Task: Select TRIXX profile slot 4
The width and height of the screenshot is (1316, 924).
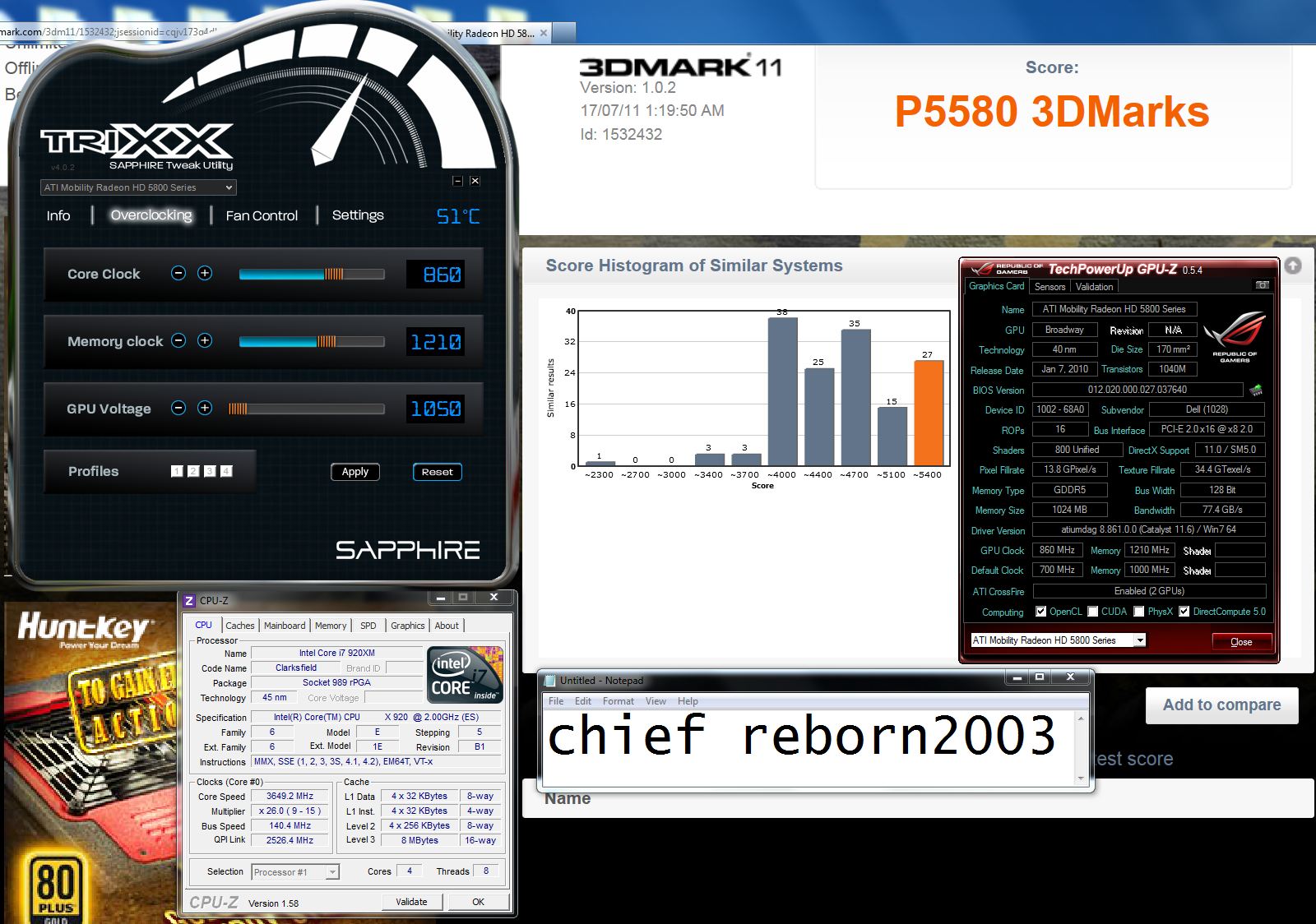Action: click(226, 471)
